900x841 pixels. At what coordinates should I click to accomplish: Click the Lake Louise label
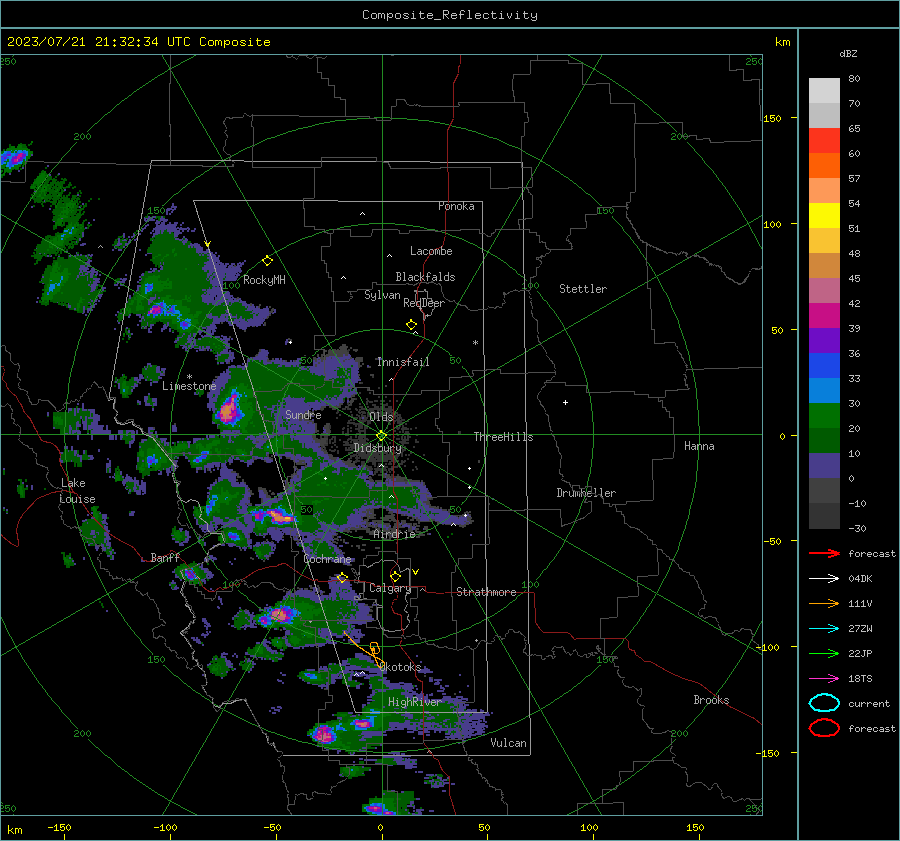point(77,491)
